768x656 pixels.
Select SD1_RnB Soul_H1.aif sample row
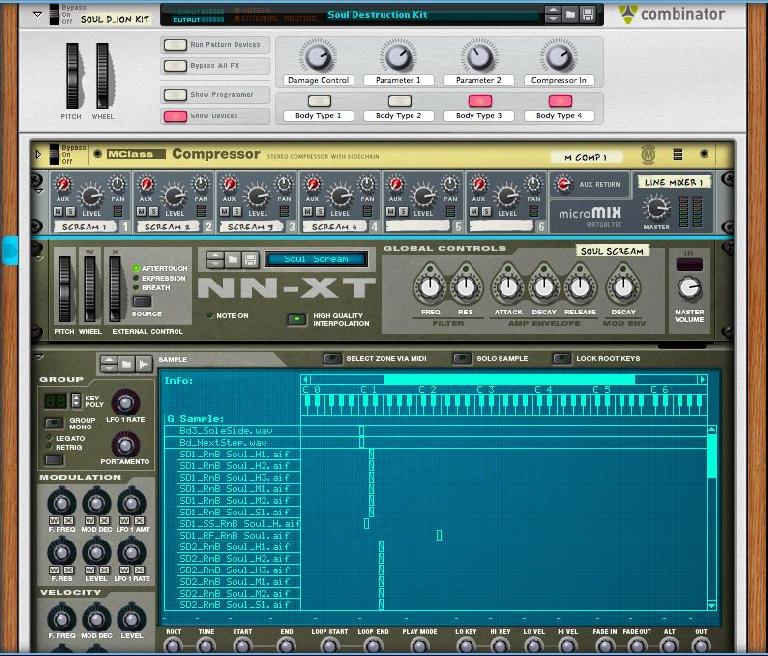[x=239, y=454]
